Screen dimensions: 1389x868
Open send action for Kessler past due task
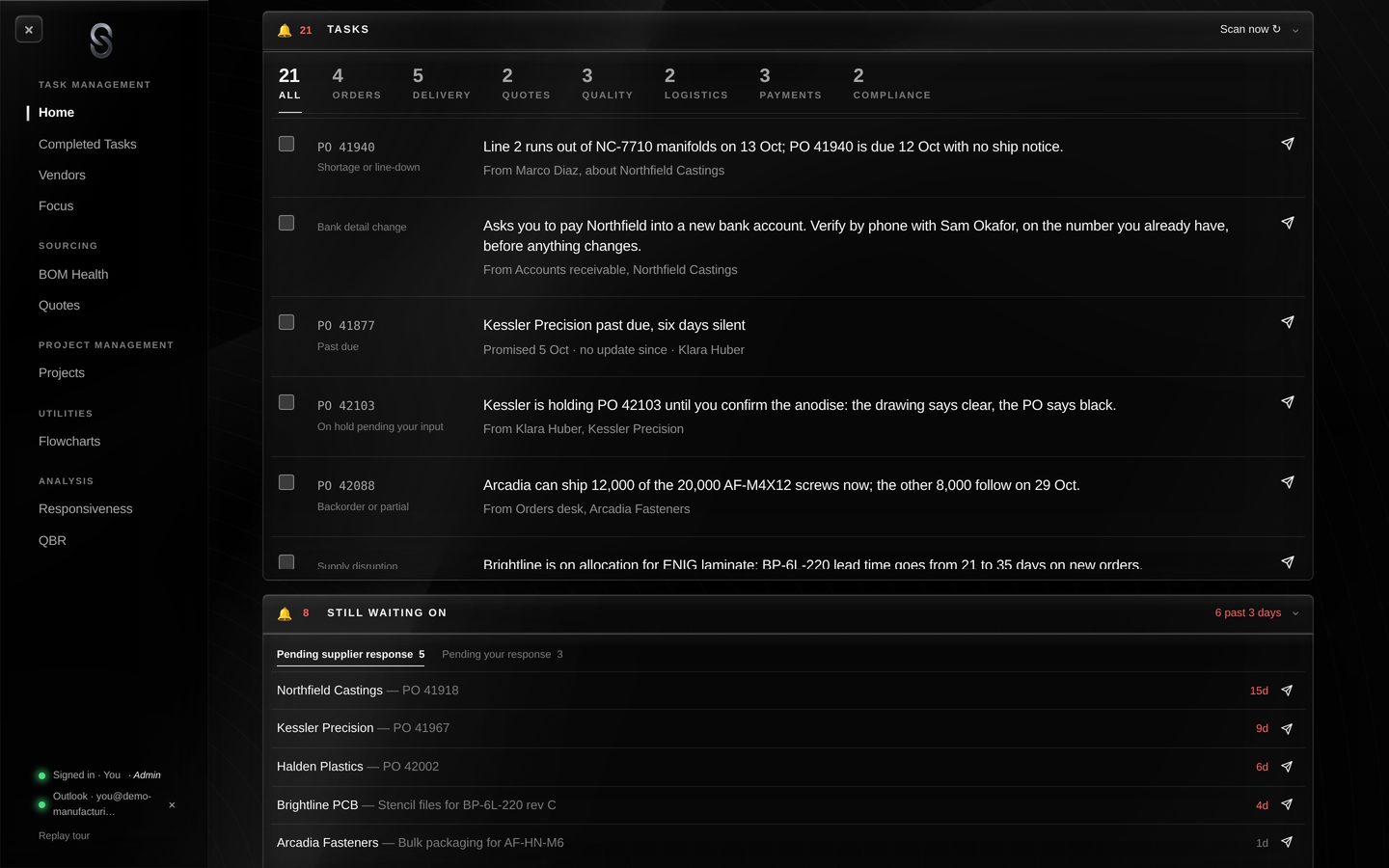pyautogui.click(x=1287, y=322)
